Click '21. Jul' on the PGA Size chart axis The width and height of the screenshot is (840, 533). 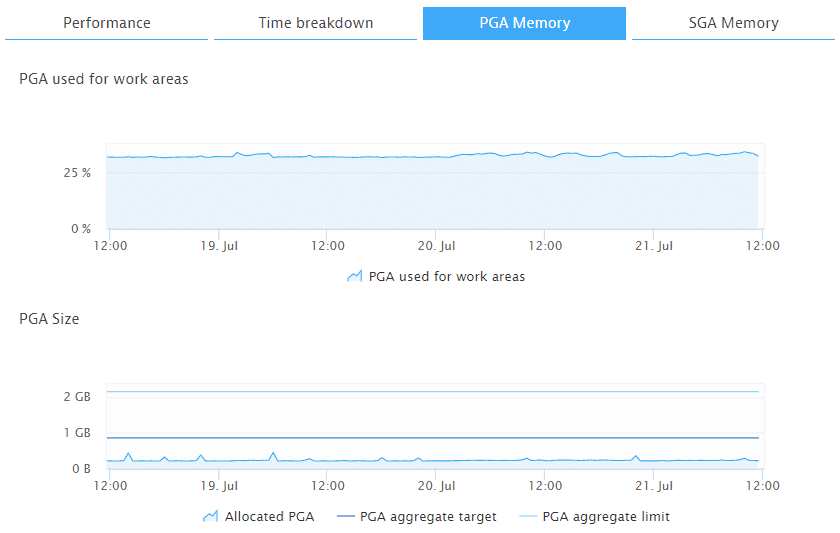[653, 486]
